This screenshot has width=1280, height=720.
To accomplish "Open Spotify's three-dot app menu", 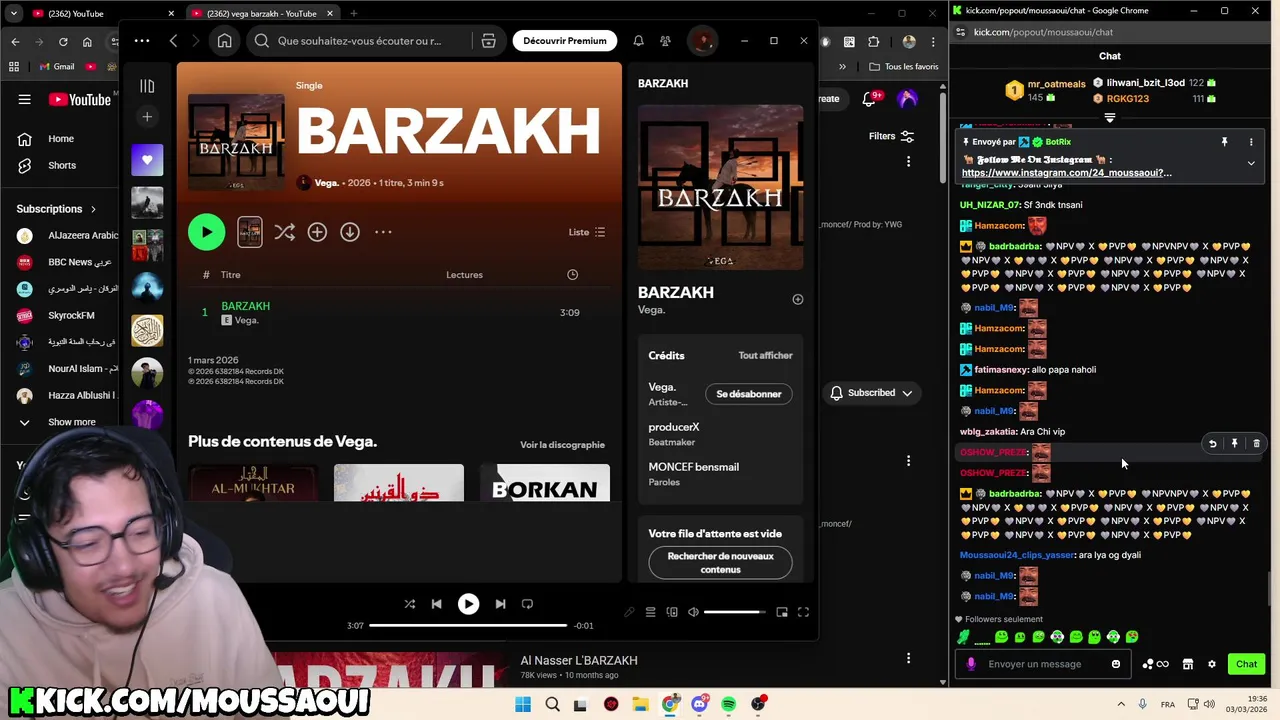I will point(142,41).
